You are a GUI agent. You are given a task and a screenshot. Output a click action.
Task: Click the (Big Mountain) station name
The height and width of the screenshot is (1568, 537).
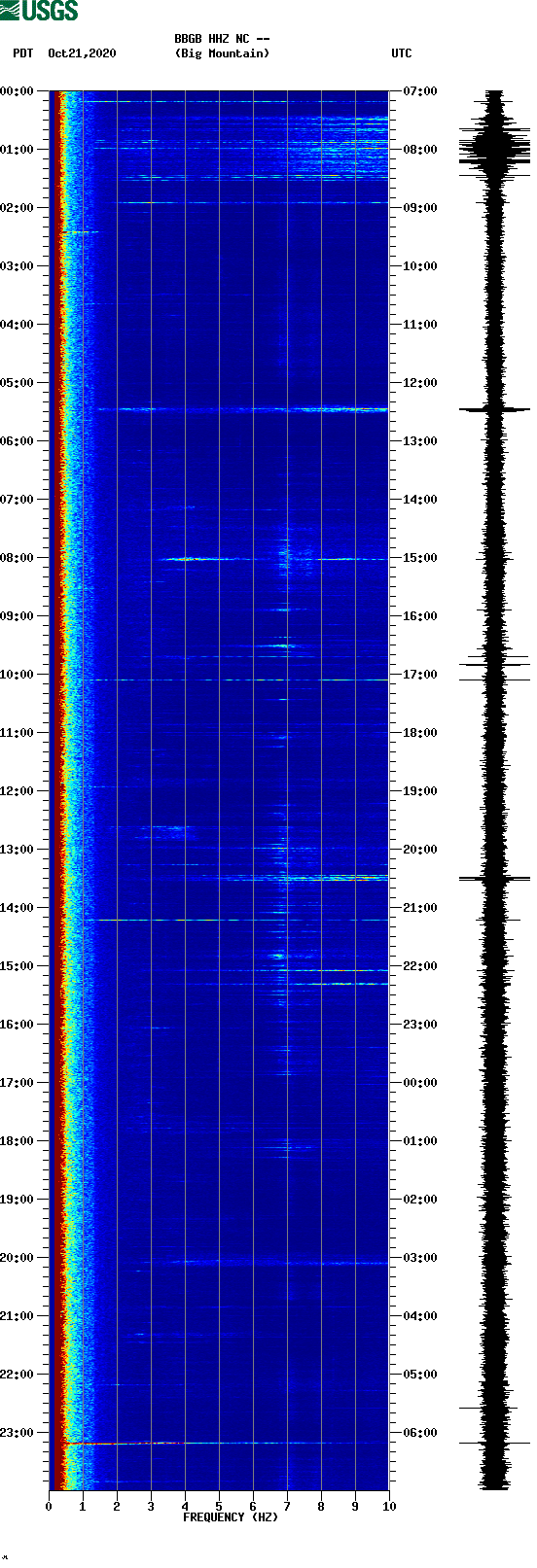(222, 53)
